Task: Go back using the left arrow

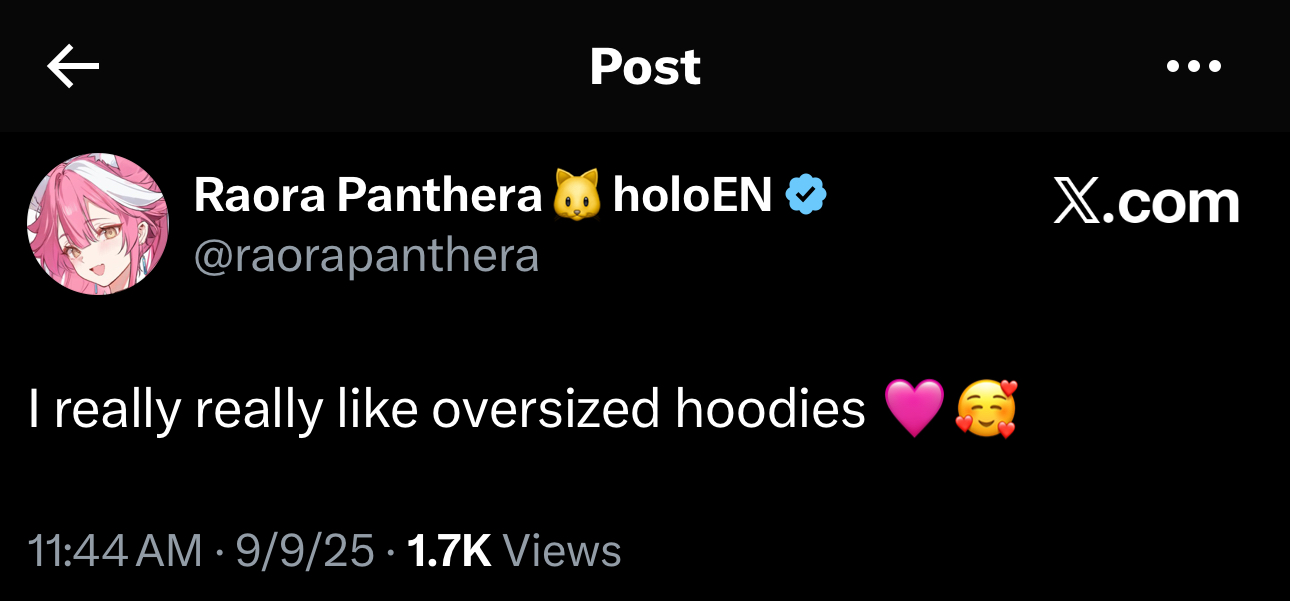Action: (73, 67)
